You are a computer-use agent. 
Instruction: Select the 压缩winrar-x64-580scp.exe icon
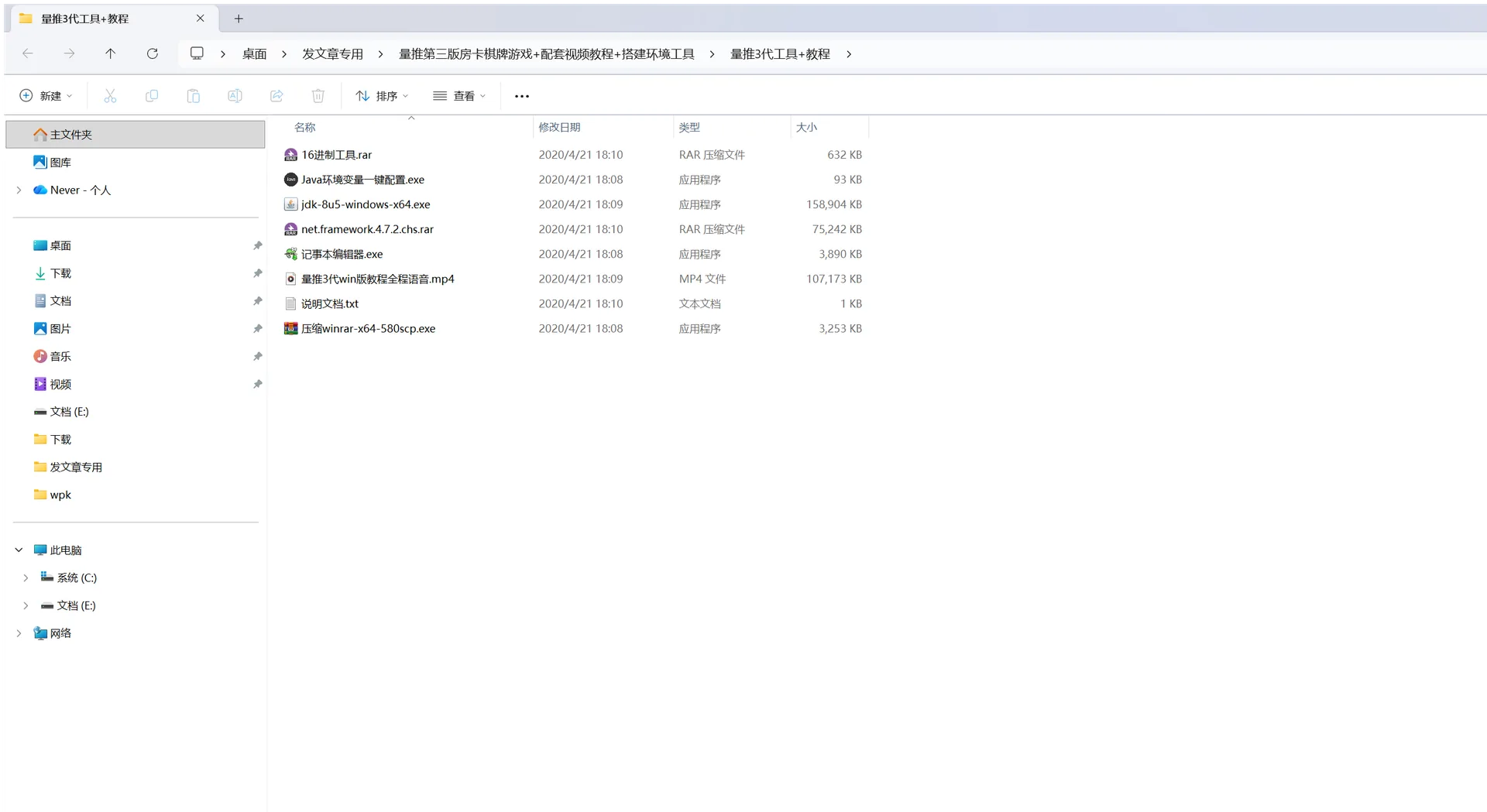pyautogui.click(x=290, y=328)
